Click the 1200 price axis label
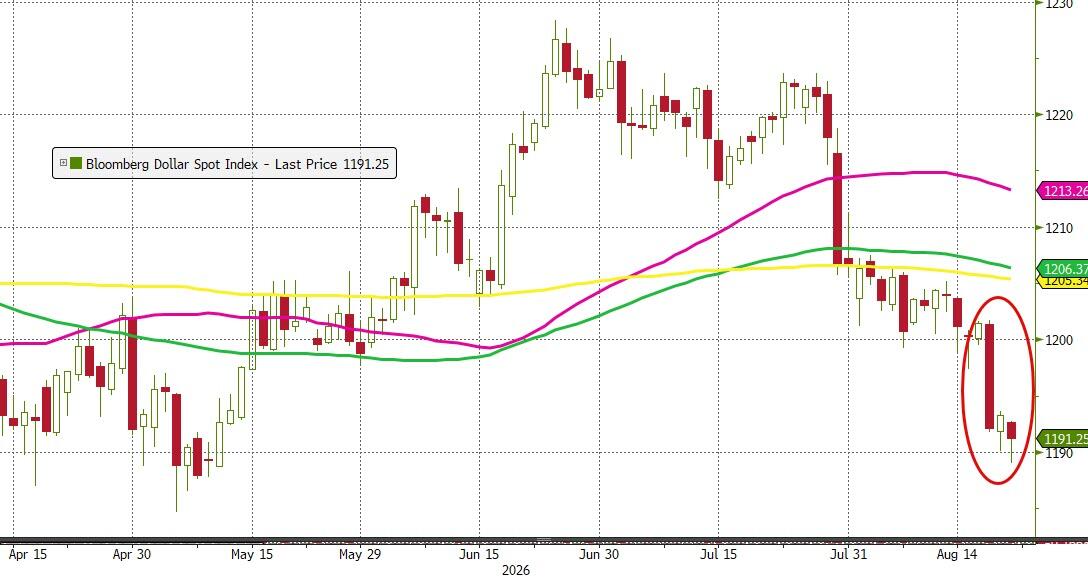 click(1059, 340)
